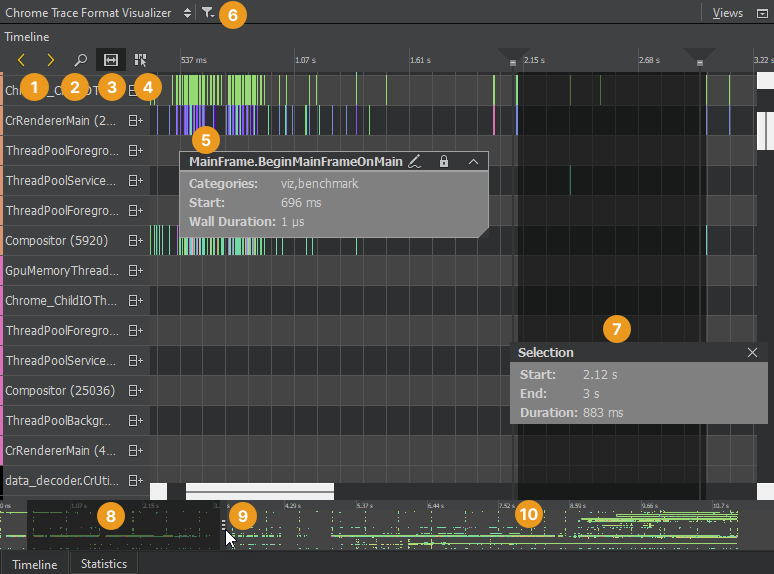774x574 pixels.
Task: Click the edit pencil icon in event tooltip
Action: pos(415,161)
